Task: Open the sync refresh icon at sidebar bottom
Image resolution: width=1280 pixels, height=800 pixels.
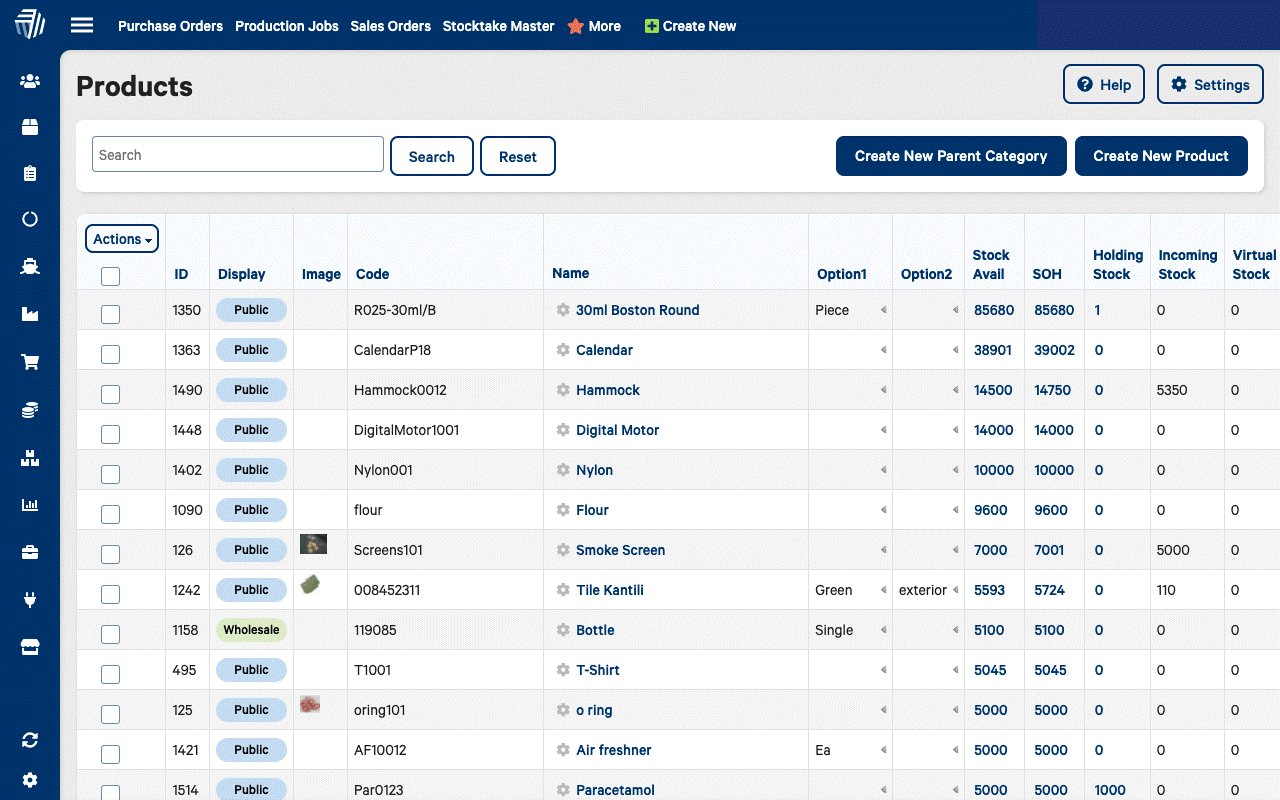Action: (29, 739)
